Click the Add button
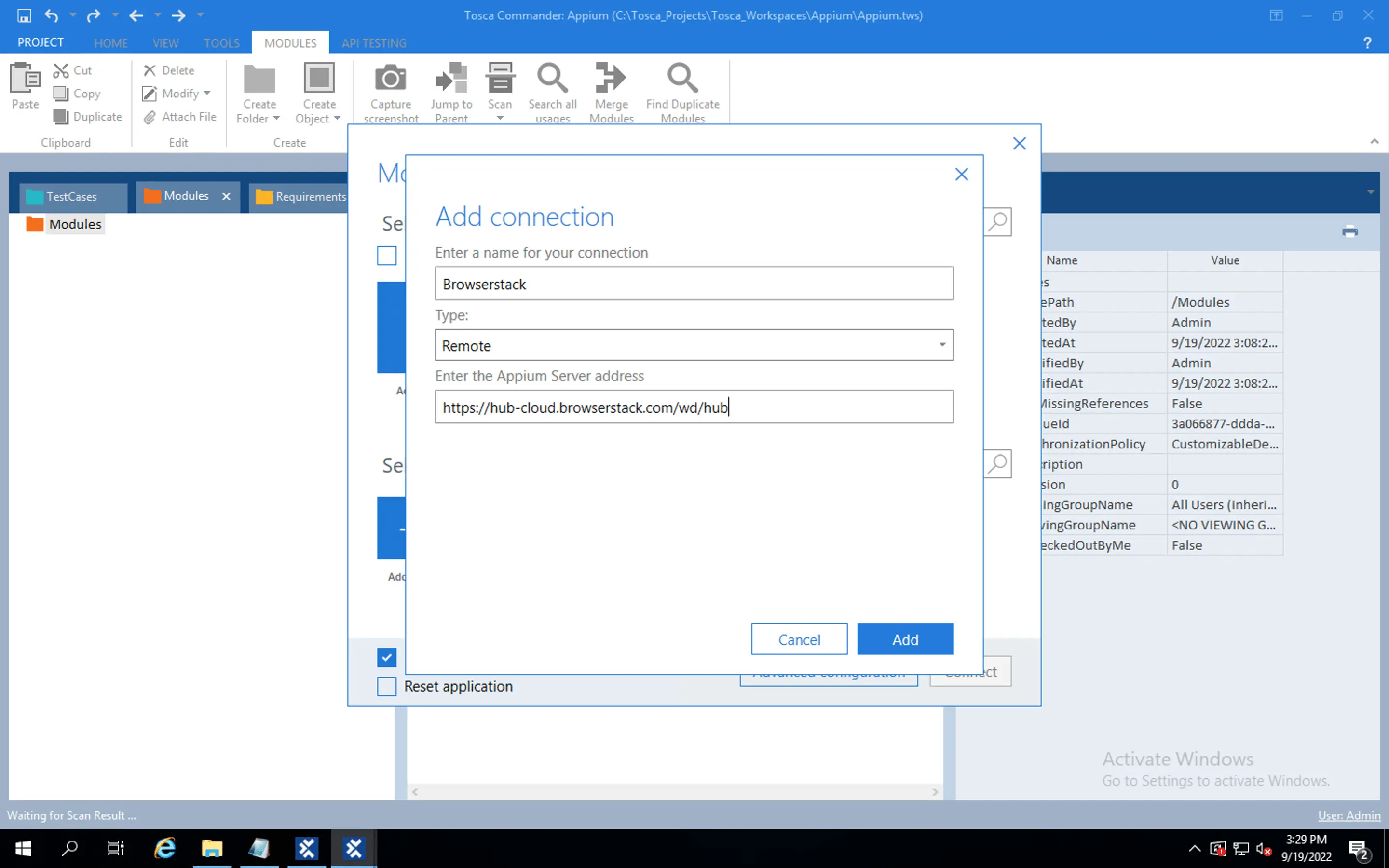This screenshot has height=868, width=1389. click(905, 639)
